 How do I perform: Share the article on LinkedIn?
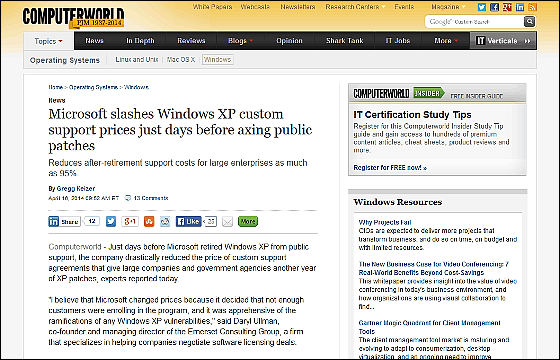[x=64, y=221]
